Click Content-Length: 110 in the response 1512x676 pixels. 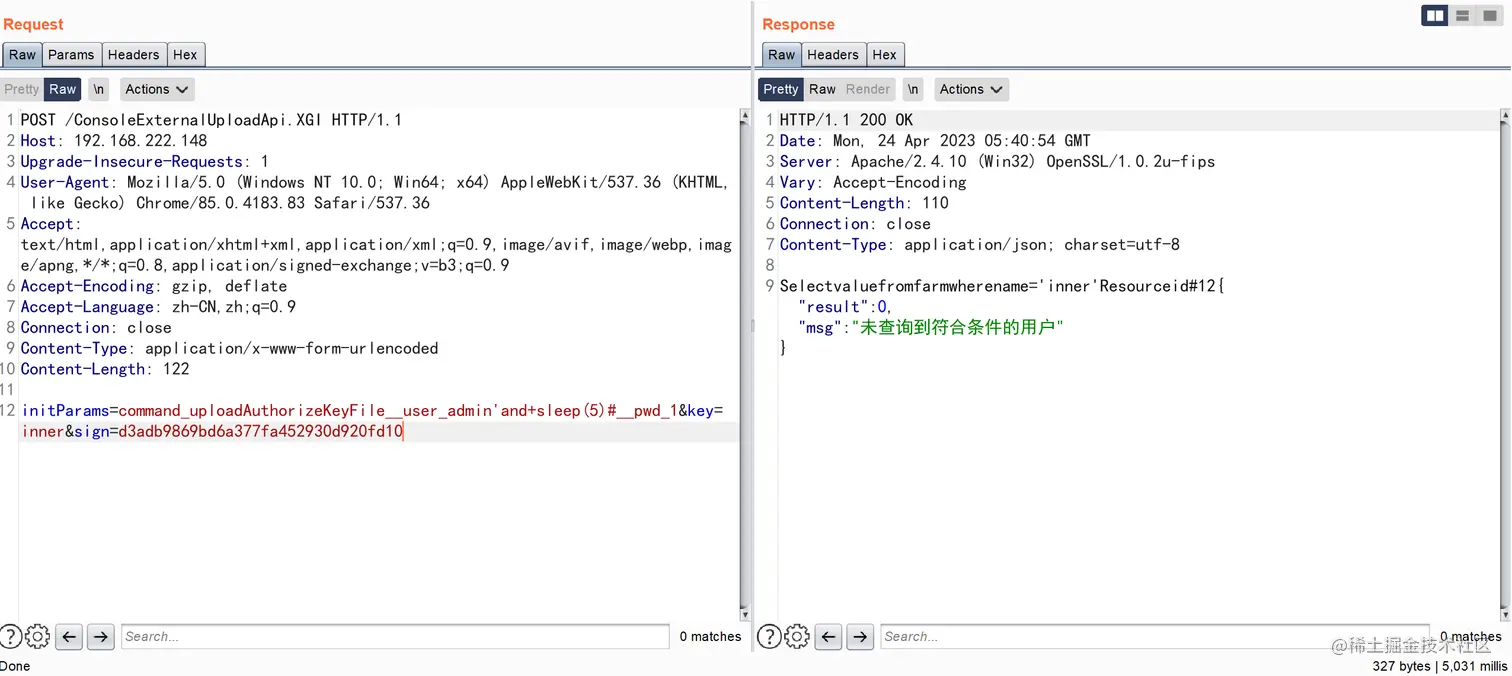point(864,203)
